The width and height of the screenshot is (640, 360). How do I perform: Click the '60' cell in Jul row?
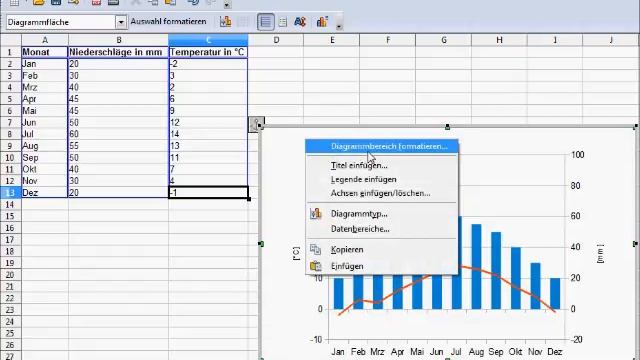click(118, 134)
